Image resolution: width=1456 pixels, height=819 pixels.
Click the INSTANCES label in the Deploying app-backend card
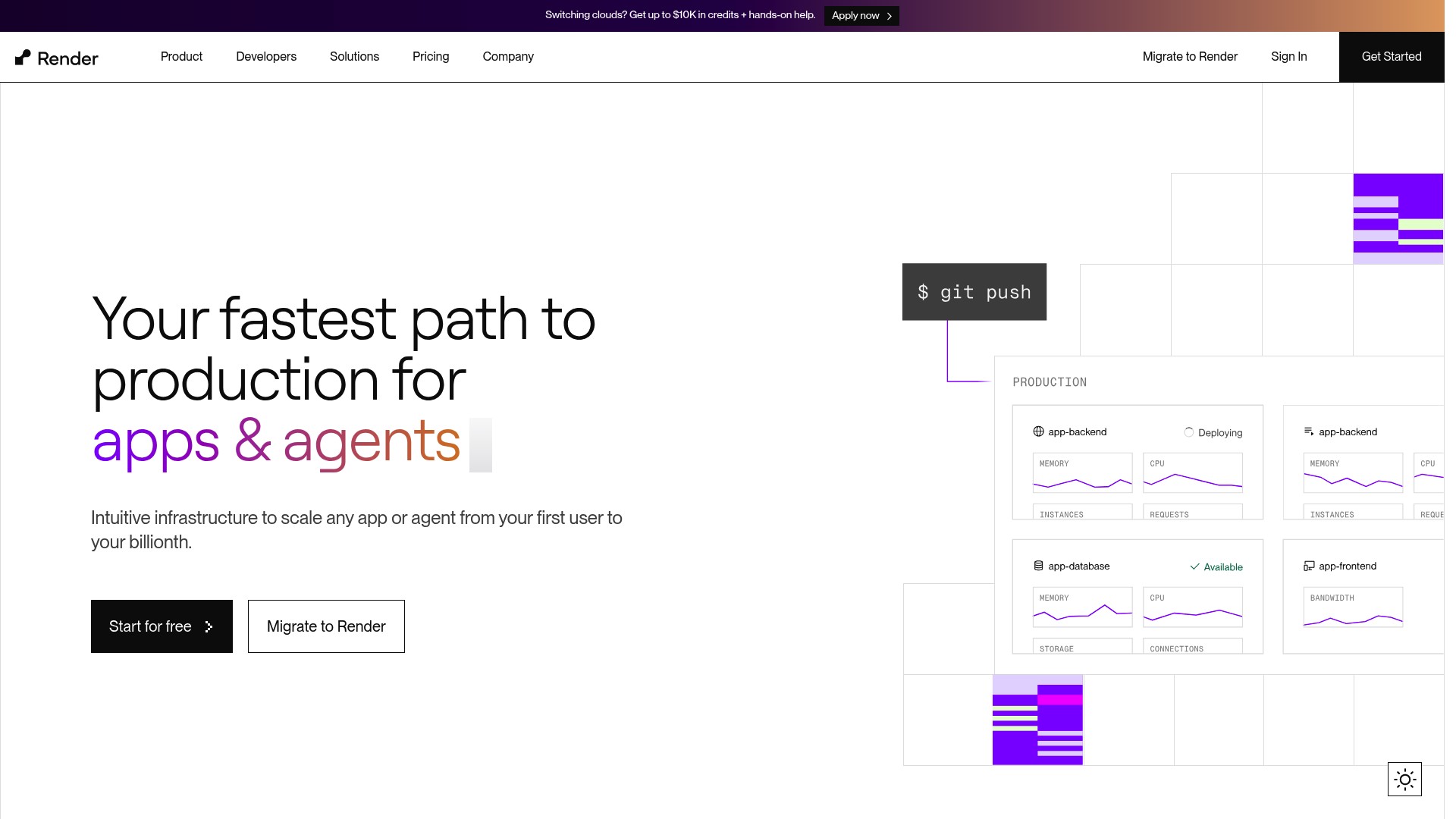pyautogui.click(x=1062, y=515)
